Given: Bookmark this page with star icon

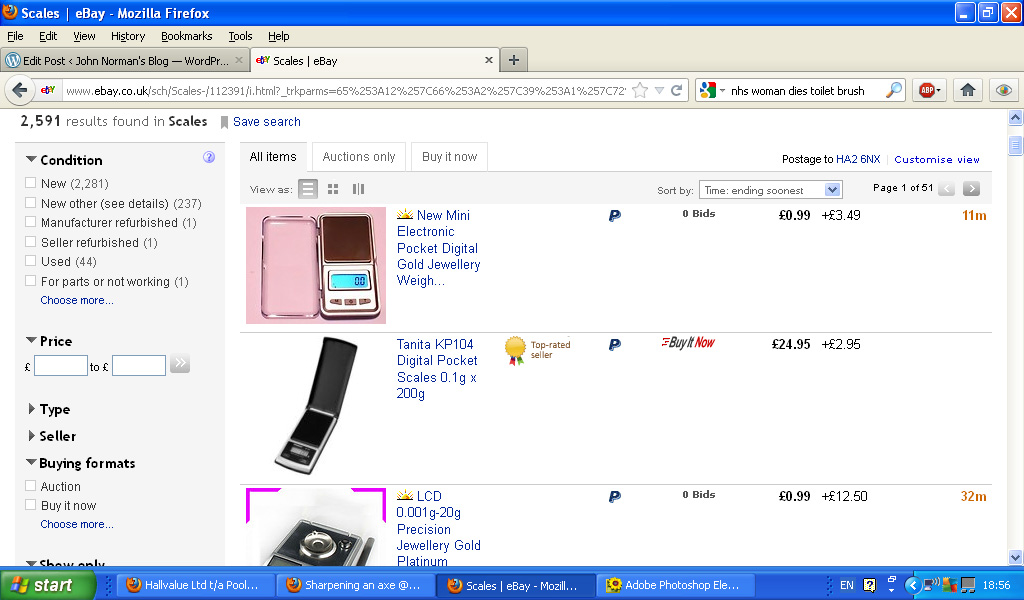Looking at the screenshot, I should tap(640, 90).
